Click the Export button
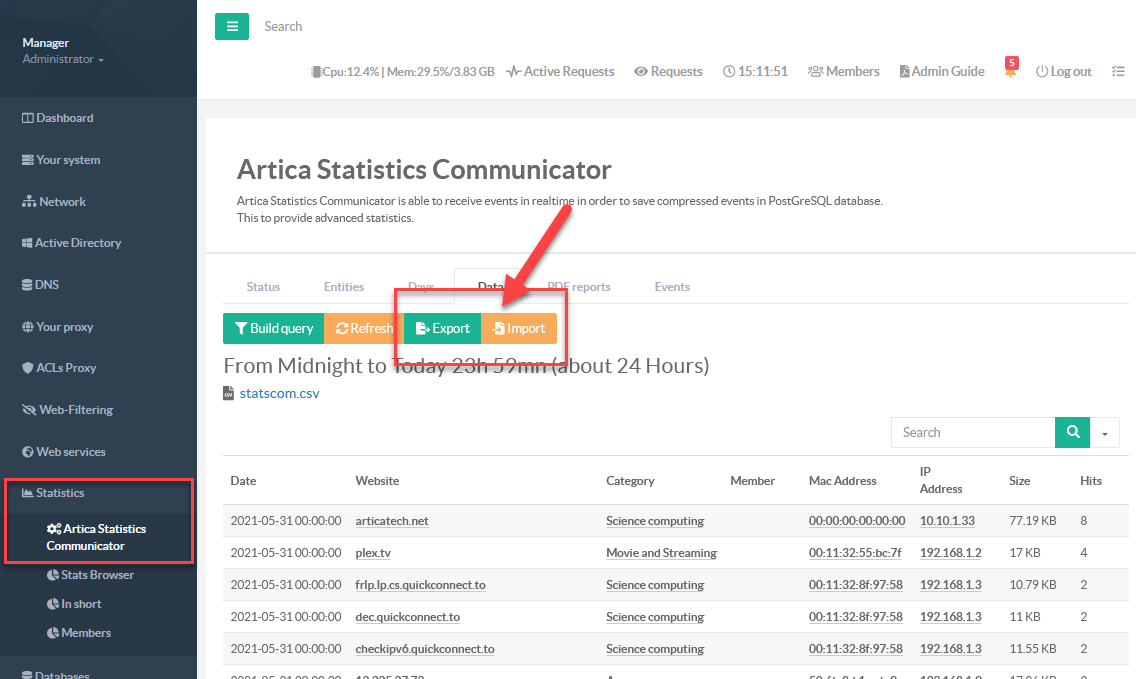Image resolution: width=1136 pixels, height=679 pixels. tap(442, 328)
